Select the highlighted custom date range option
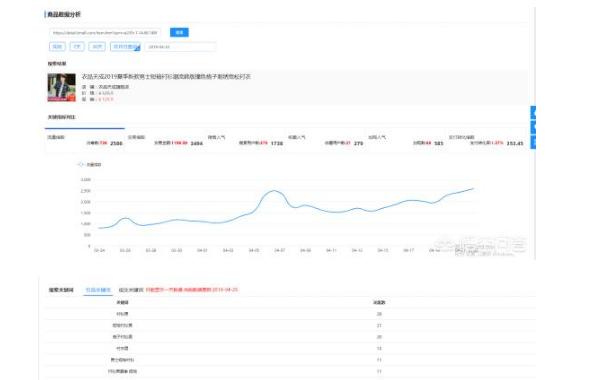Image resolution: width=592 pixels, height=380 pixels. pyautogui.click(x=125, y=46)
